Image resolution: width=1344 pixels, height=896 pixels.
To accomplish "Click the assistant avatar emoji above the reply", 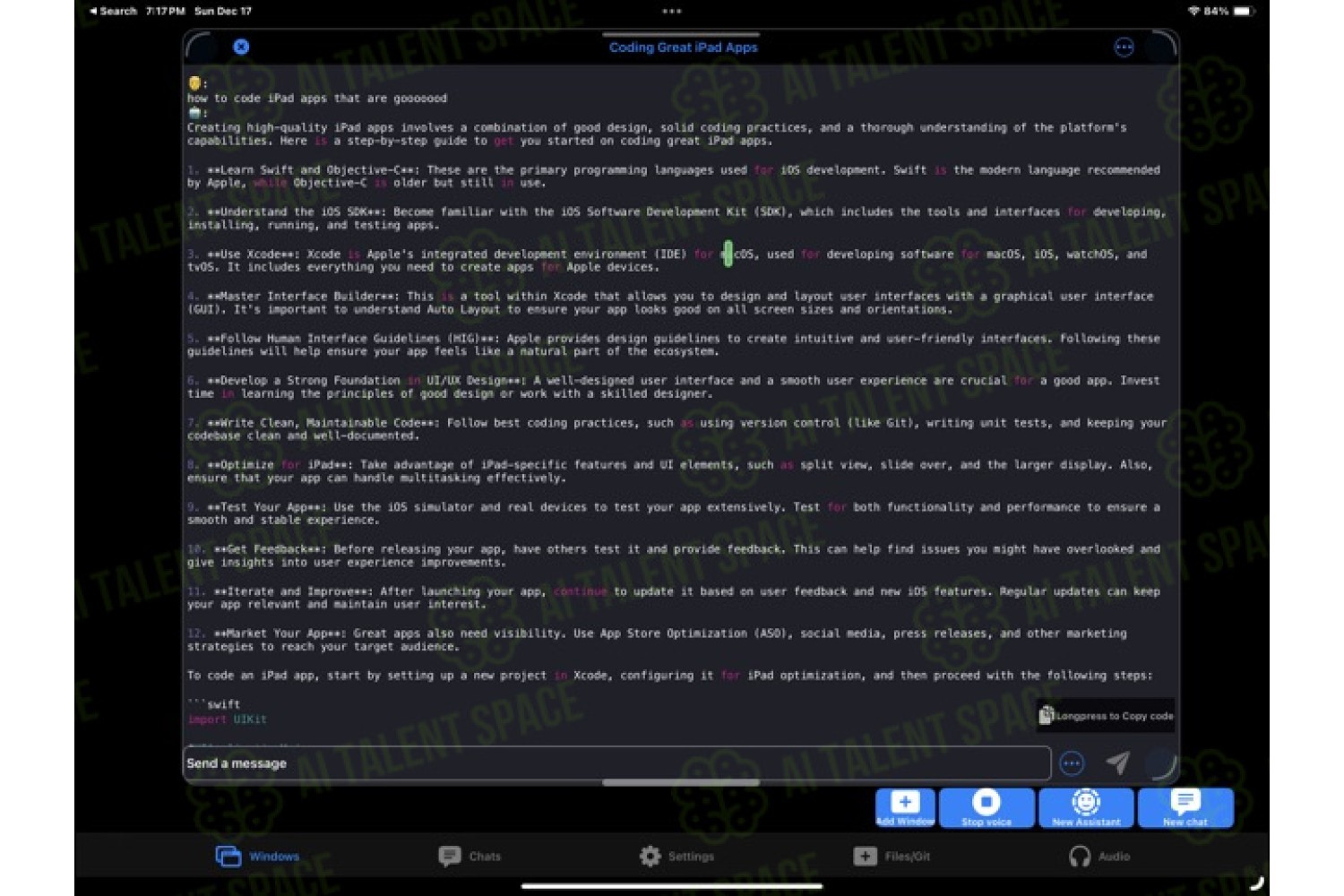I will point(194,113).
